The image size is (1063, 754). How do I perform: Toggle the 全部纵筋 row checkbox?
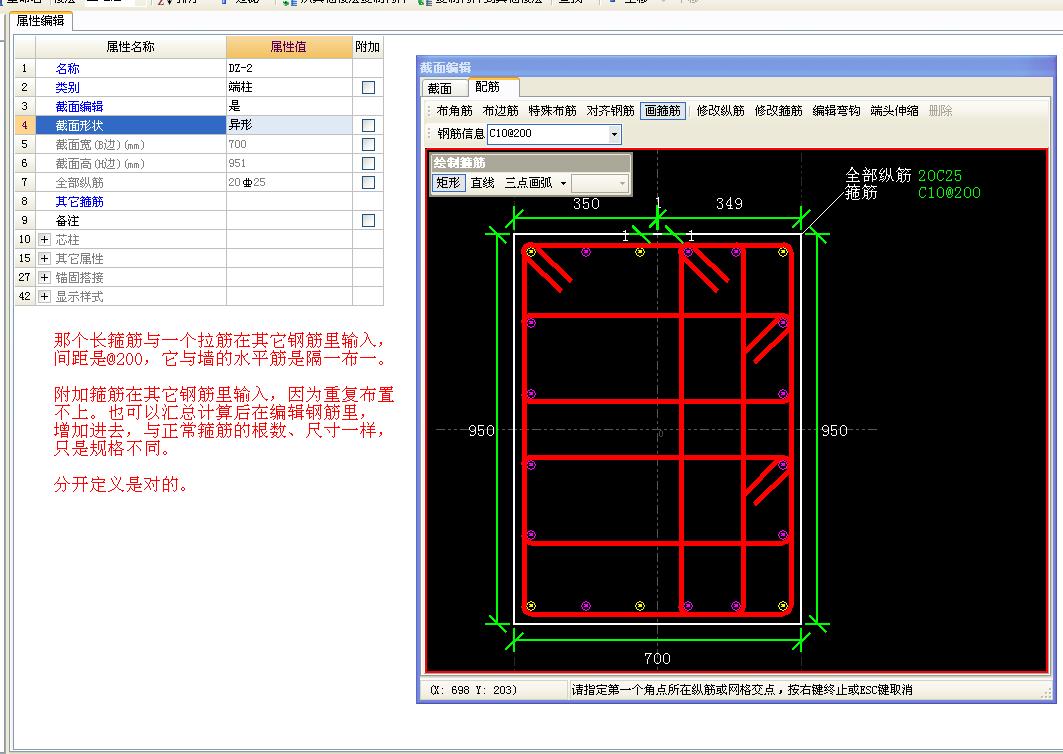368,182
